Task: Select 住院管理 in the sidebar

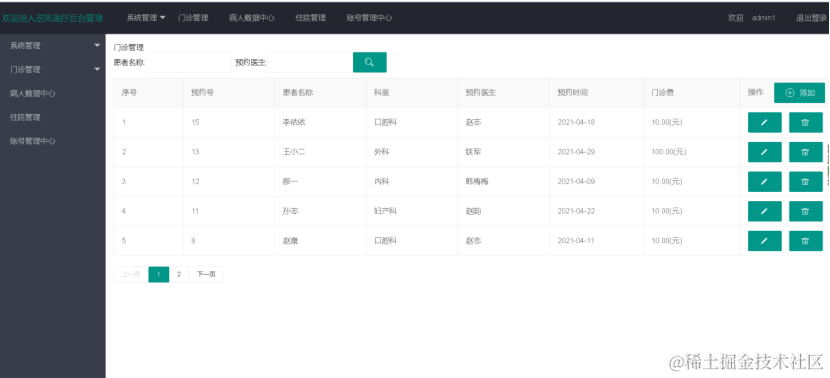Action: 25,118
